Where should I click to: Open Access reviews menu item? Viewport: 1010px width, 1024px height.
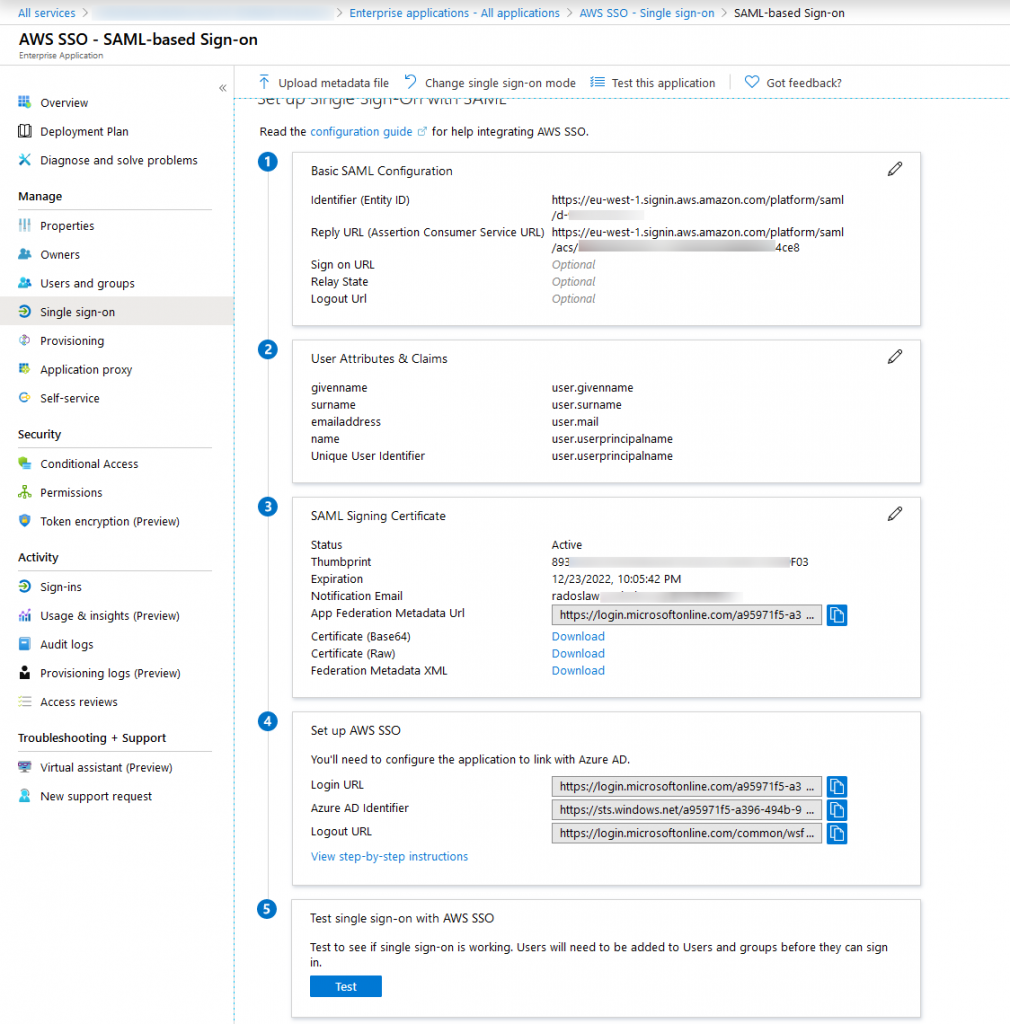tap(79, 702)
